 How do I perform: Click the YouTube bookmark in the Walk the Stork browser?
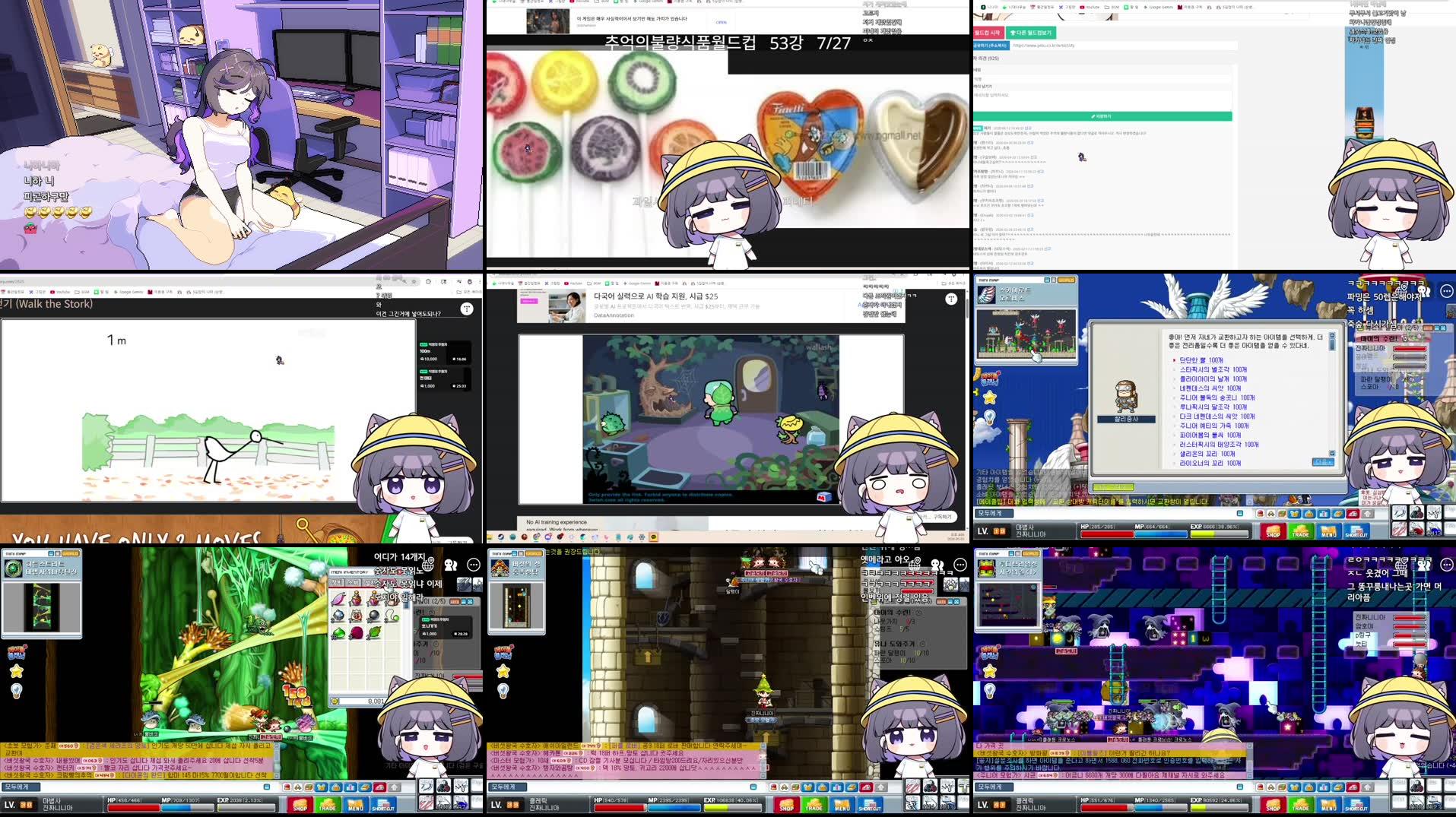click(x=61, y=292)
